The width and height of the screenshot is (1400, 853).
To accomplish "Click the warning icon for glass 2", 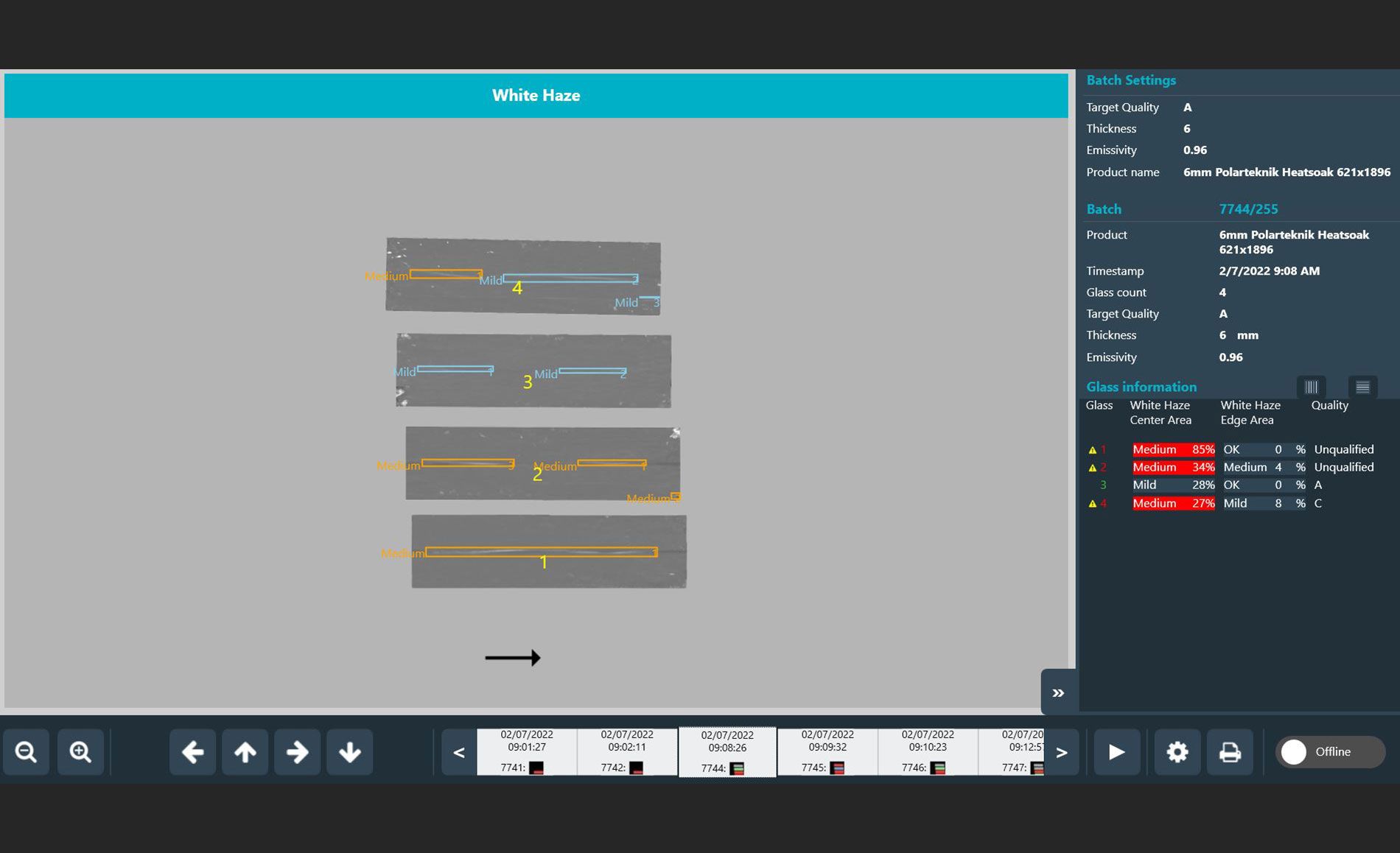I will [1092, 468].
